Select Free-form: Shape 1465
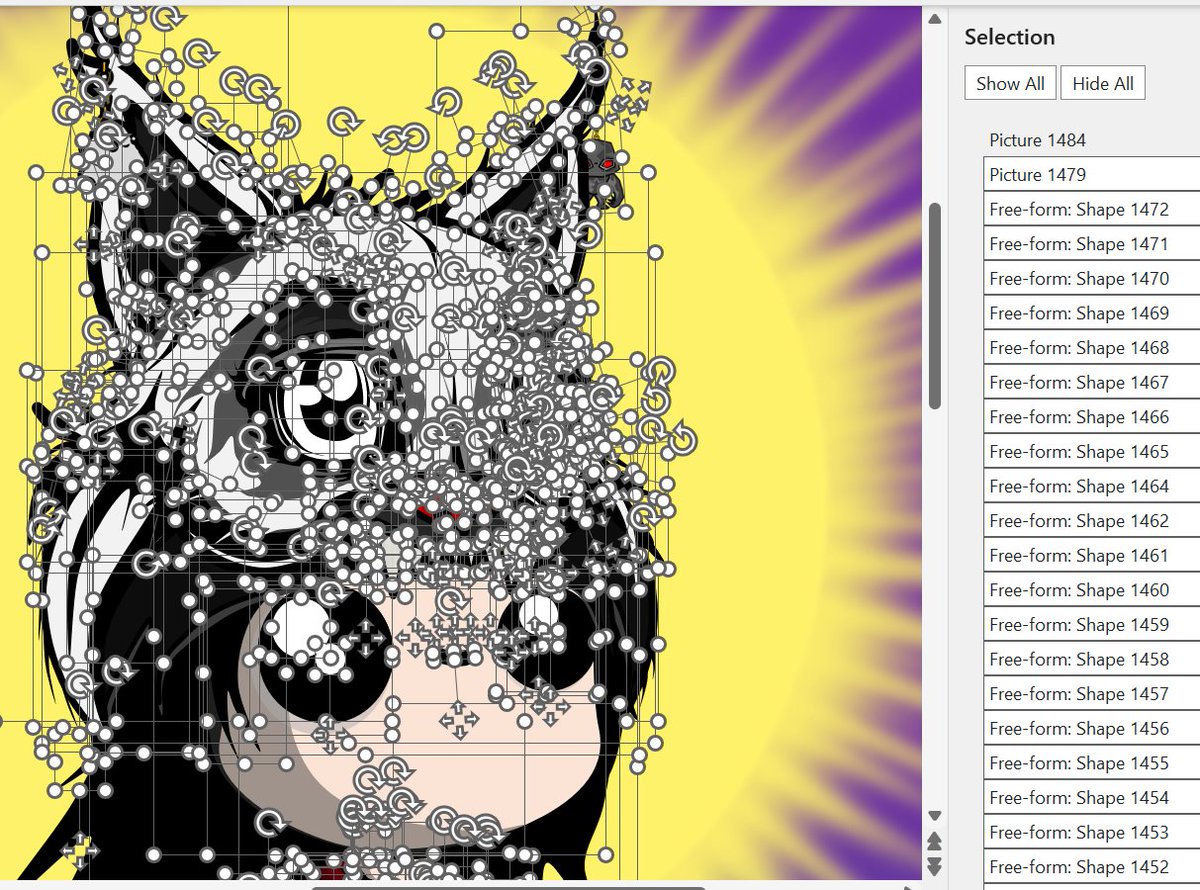Image resolution: width=1200 pixels, height=890 pixels. point(1092,452)
